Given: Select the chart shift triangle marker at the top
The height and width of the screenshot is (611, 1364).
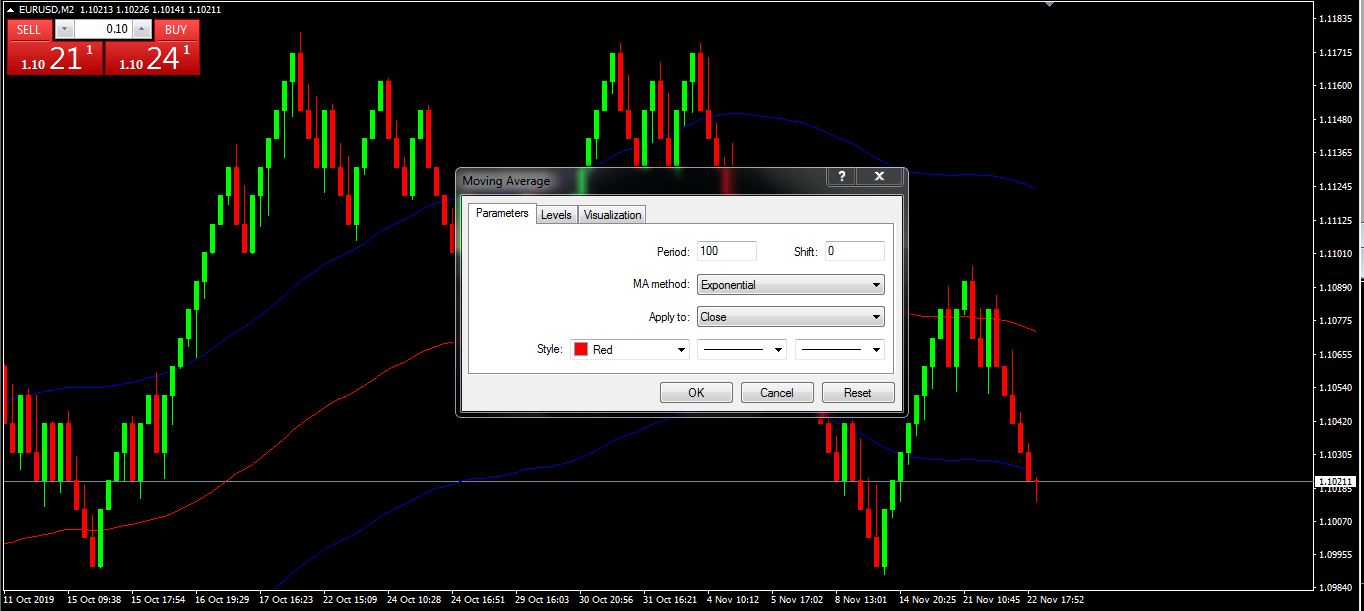Looking at the screenshot, I should click(1049, 4).
